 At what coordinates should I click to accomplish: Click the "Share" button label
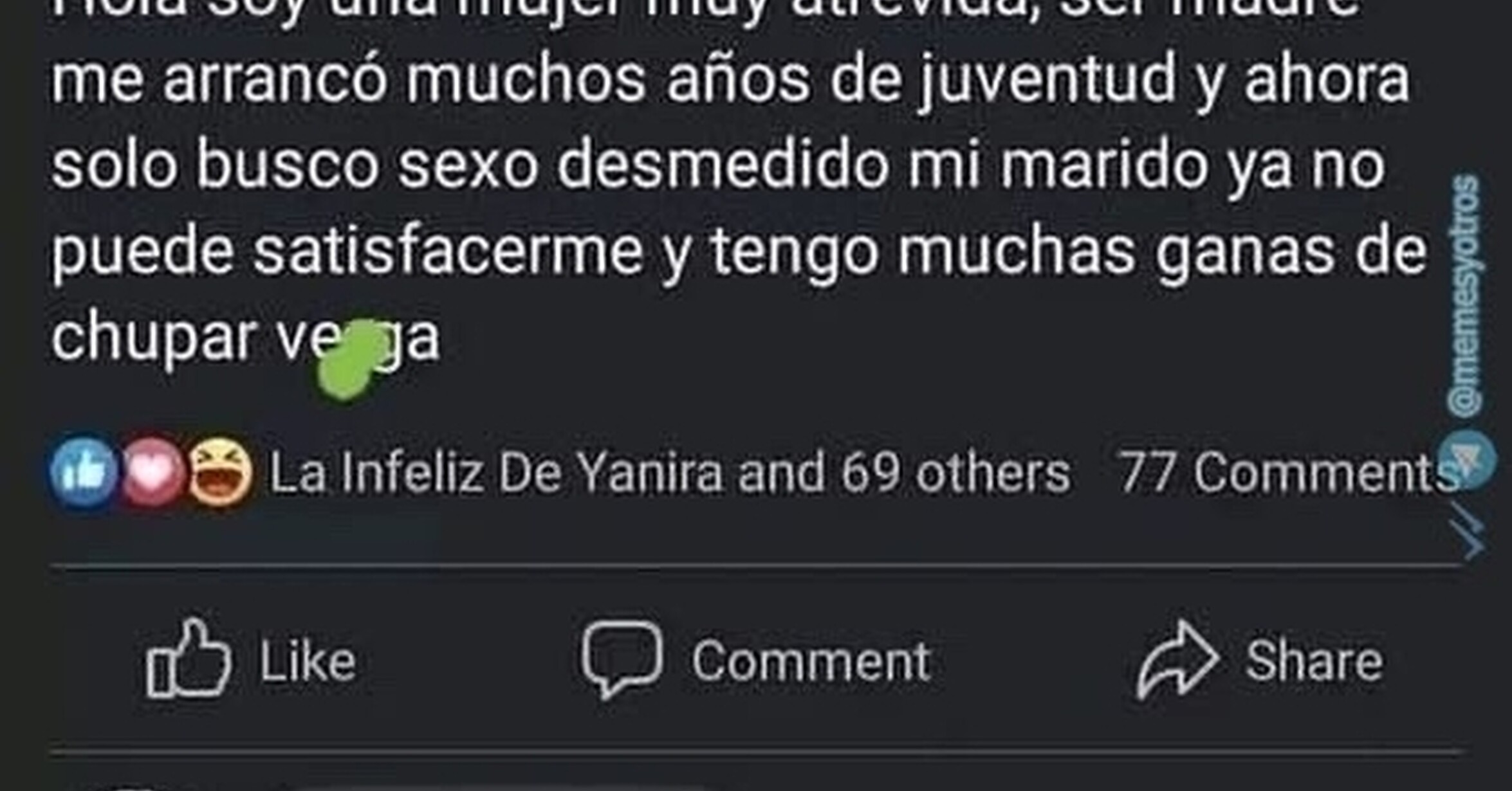coord(1314,661)
